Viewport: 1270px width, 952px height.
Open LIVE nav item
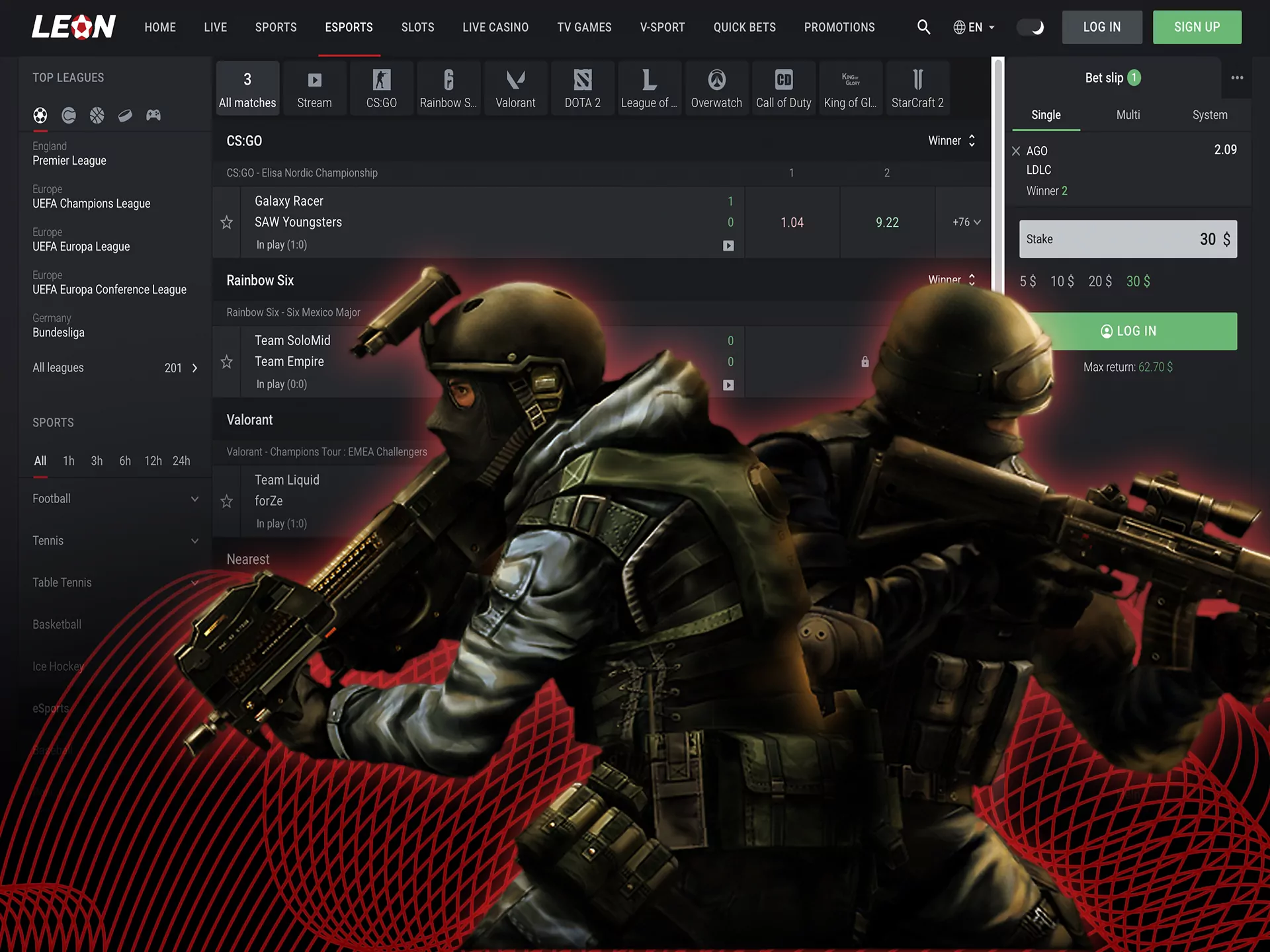(216, 27)
